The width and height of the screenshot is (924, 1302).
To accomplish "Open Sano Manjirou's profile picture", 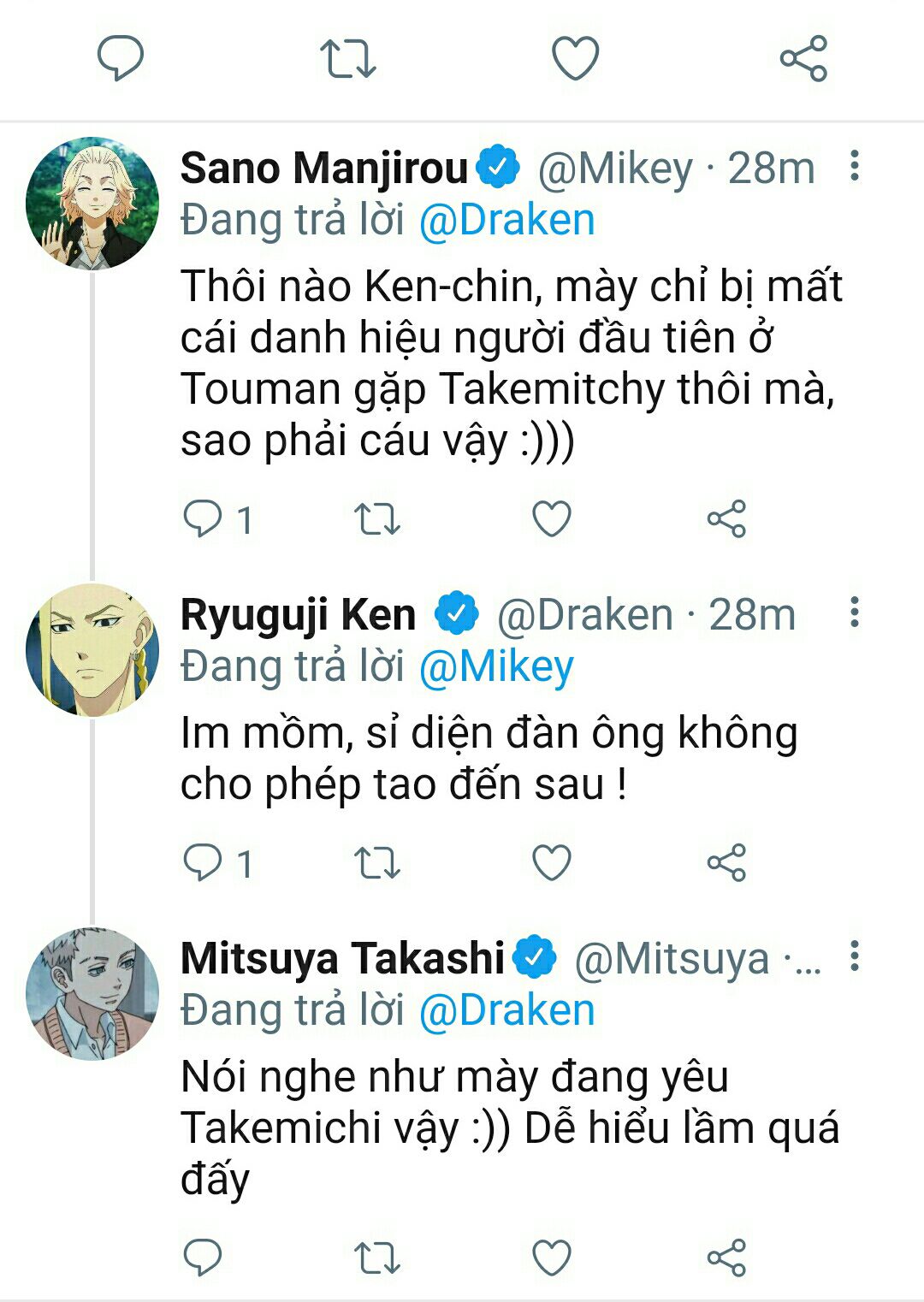I will [92, 204].
